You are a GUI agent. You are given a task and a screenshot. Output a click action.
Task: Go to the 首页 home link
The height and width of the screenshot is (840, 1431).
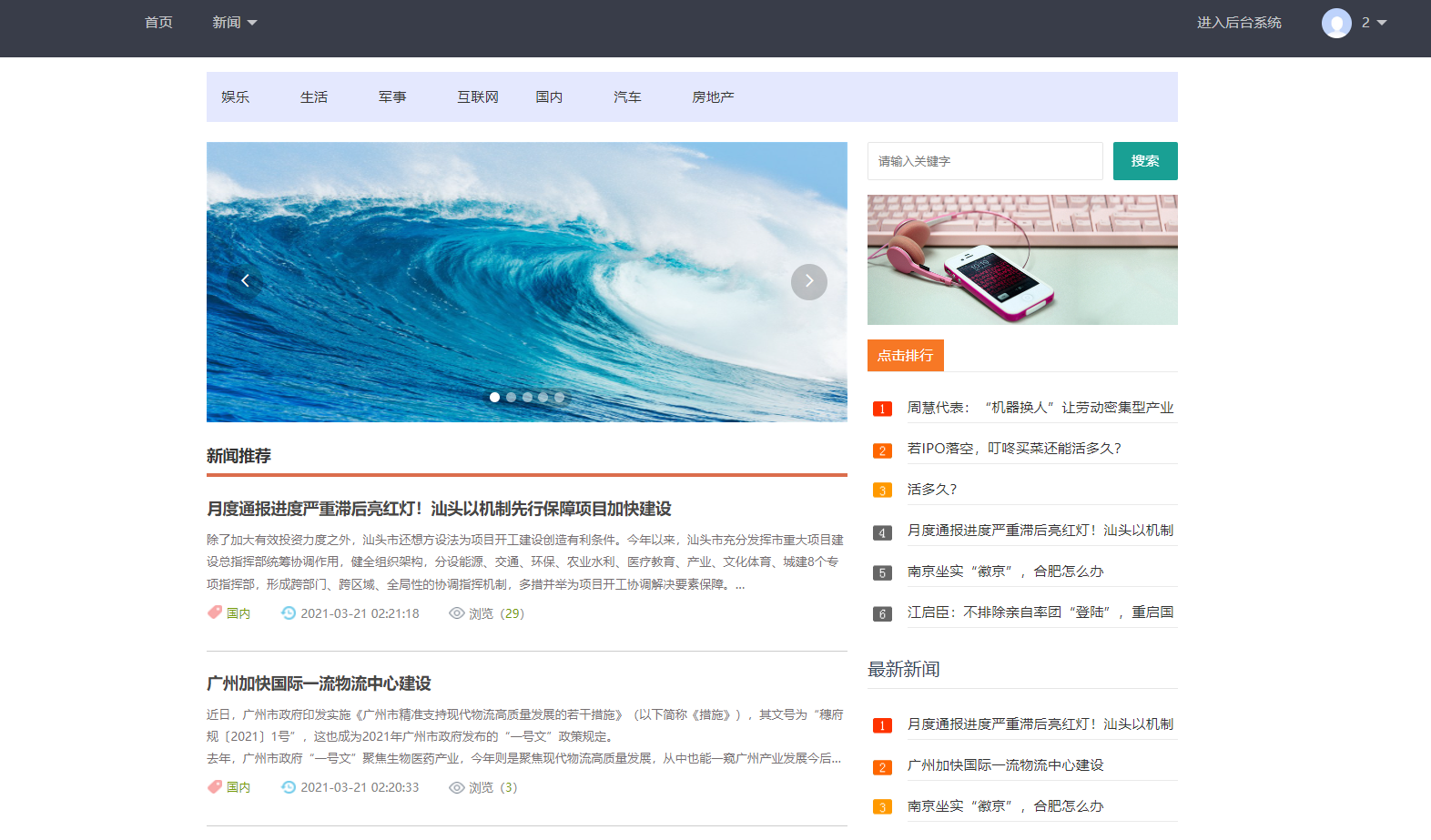[158, 22]
